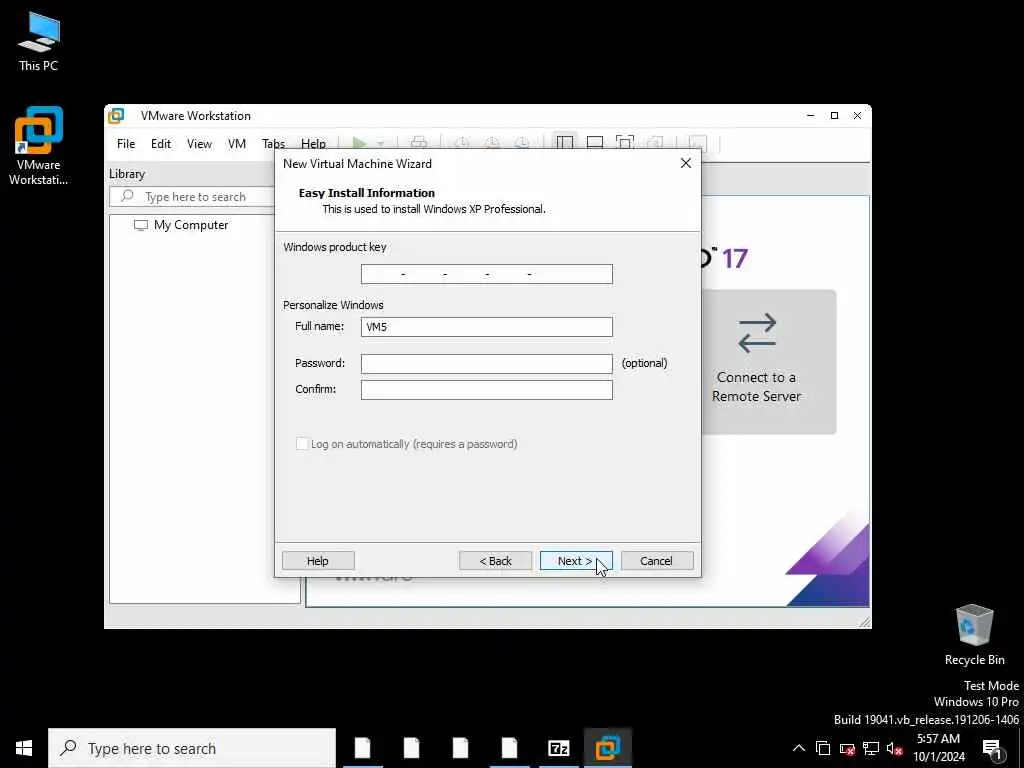Open the Edit menu
Screen dimensions: 1024x768
point(161,144)
